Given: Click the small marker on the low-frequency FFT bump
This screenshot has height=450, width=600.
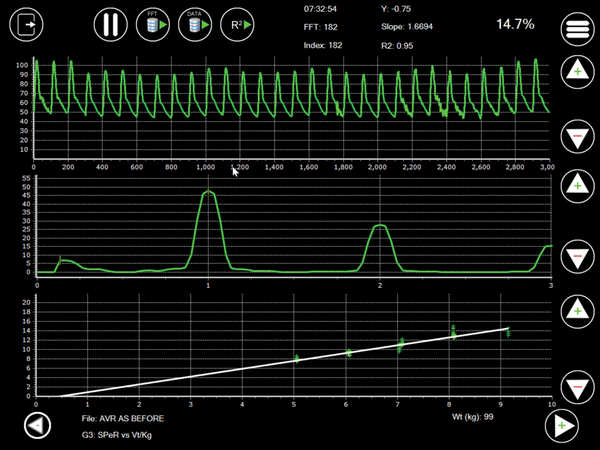Looking at the screenshot, I should pyautogui.click(x=60, y=260).
